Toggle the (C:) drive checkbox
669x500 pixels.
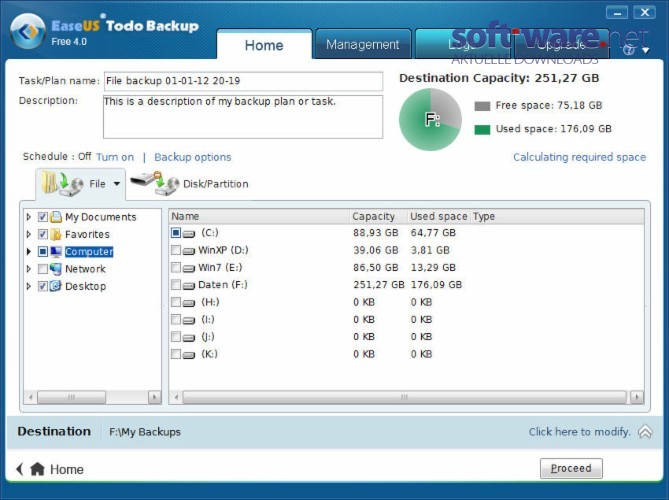tap(176, 233)
